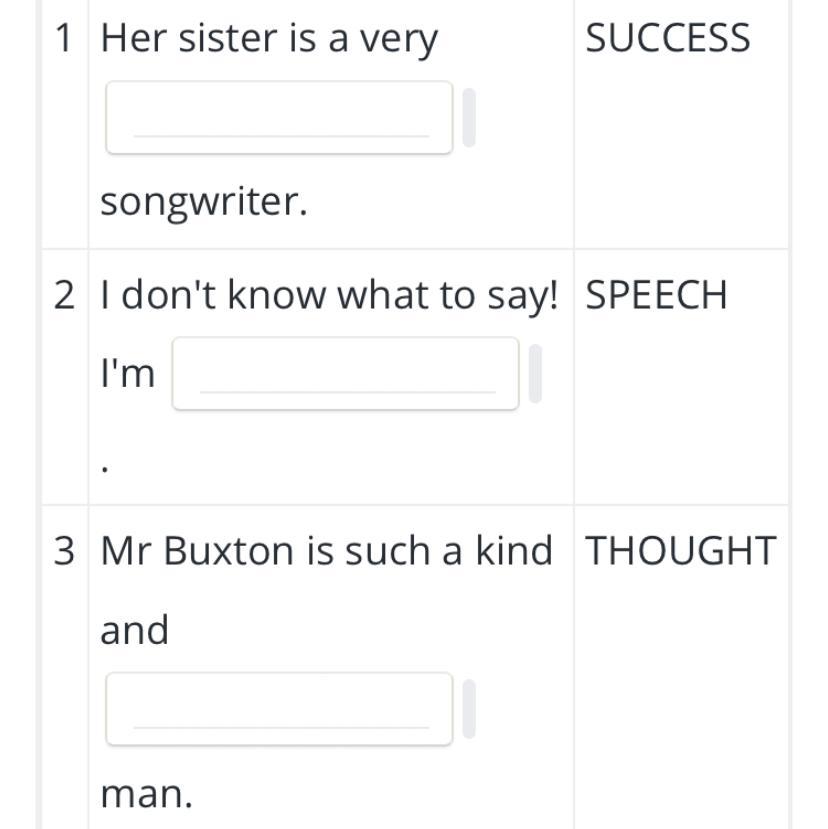Click the text "I don't know what to say!"
Screen dimensions: 828x829
click(x=329, y=295)
